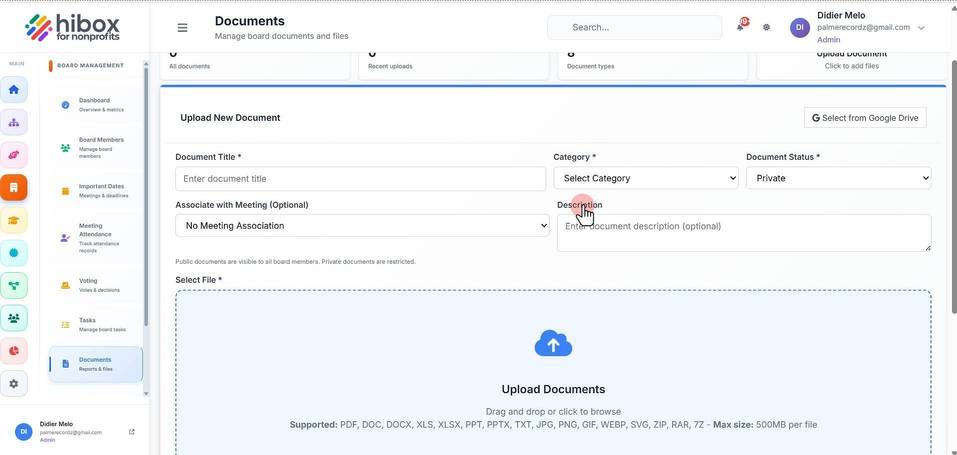Open Board Members menu item
The height and width of the screenshot is (455, 957).
point(95,148)
